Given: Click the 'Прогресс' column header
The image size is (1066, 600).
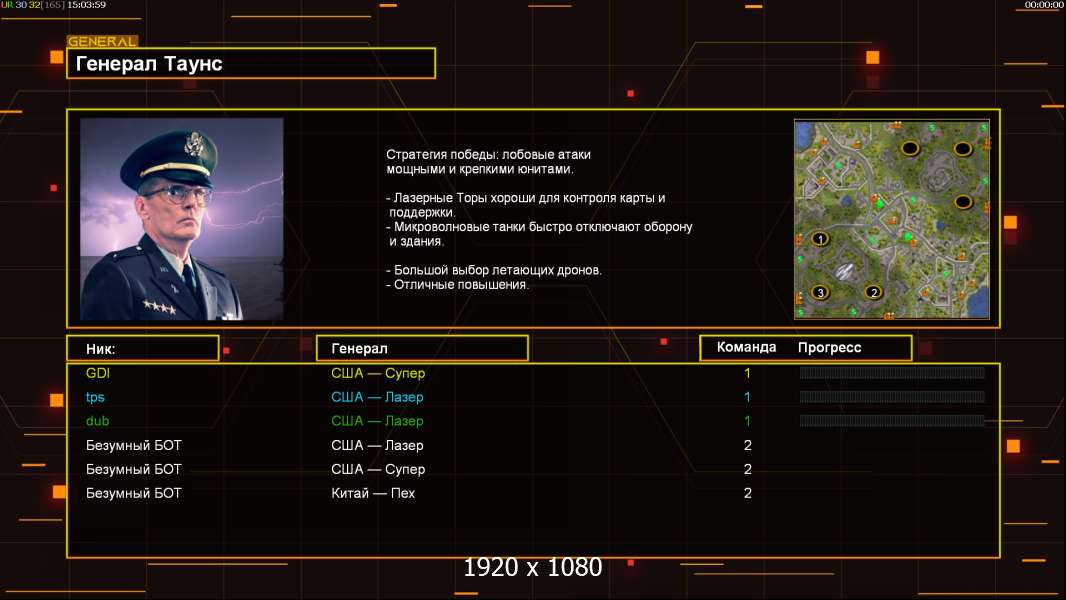Looking at the screenshot, I should 829,348.
